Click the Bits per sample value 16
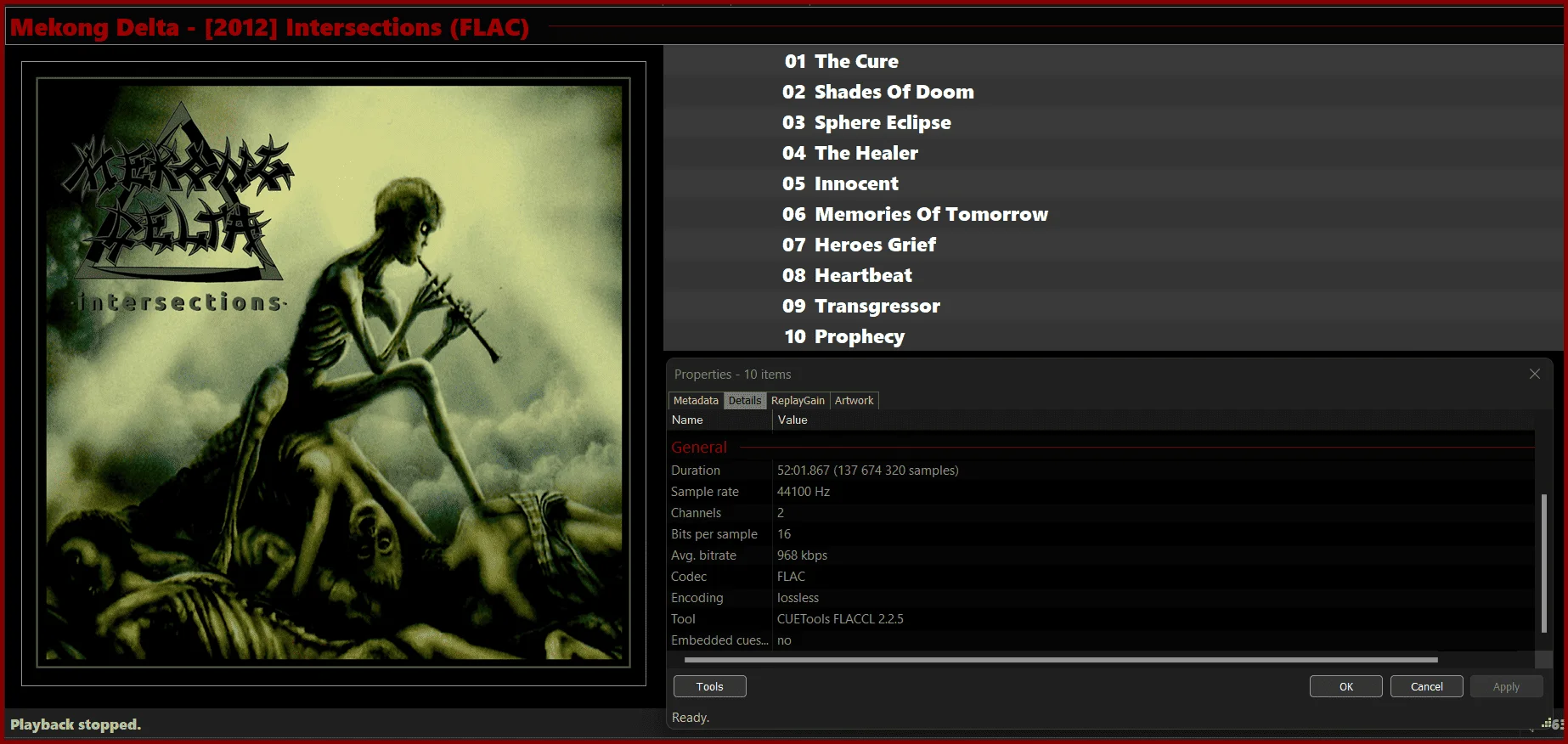 [x=783, y=533]
